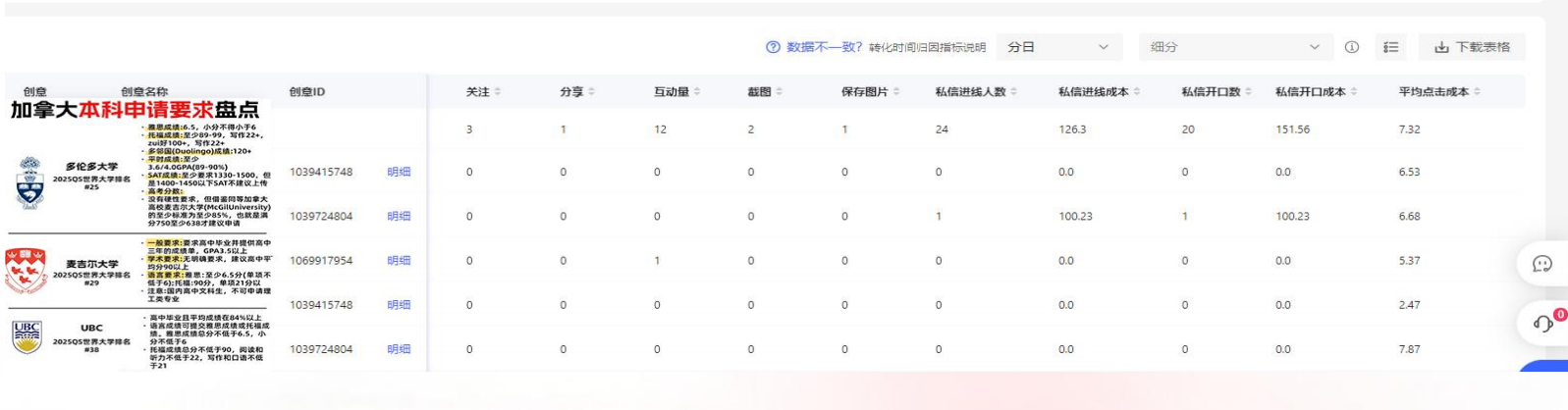Click summary value 126.3 in 私信进线成本

click(1072, 128)
